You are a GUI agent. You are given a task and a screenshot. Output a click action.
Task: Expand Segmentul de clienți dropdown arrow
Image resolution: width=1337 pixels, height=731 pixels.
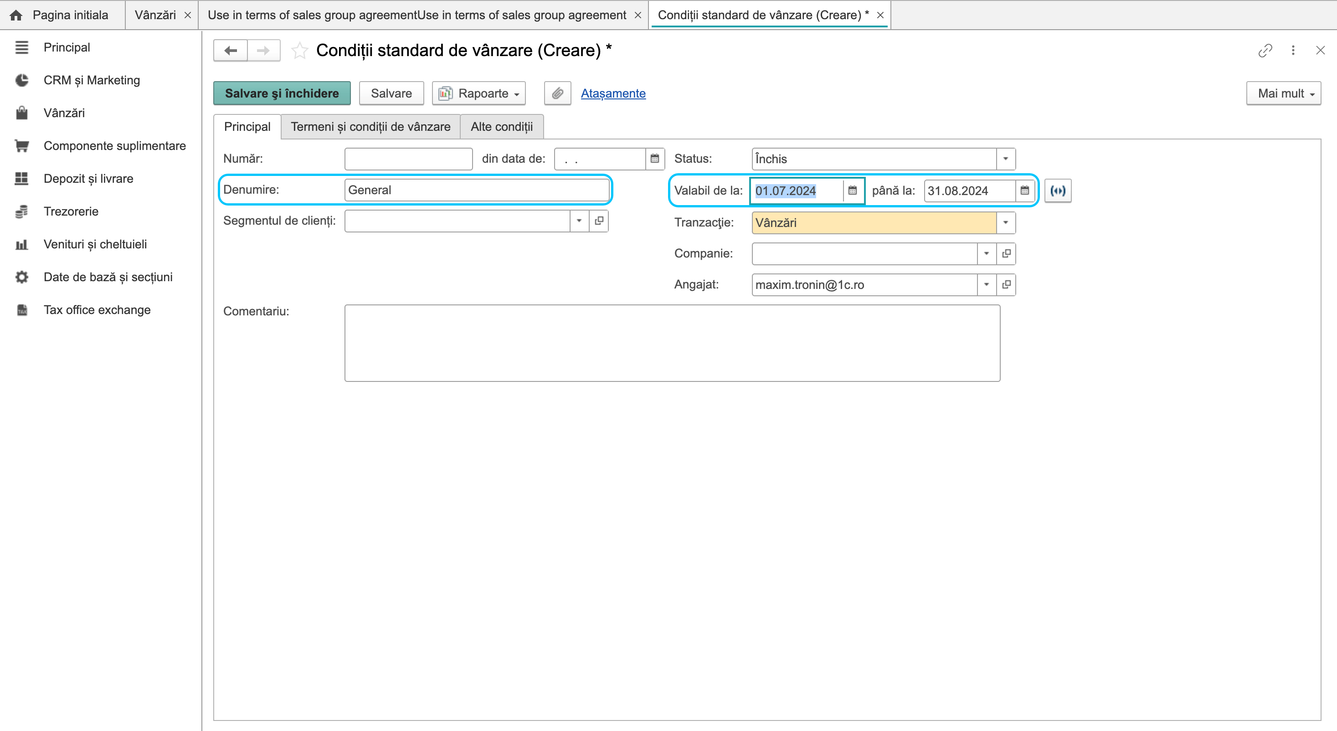coord(579,221)
